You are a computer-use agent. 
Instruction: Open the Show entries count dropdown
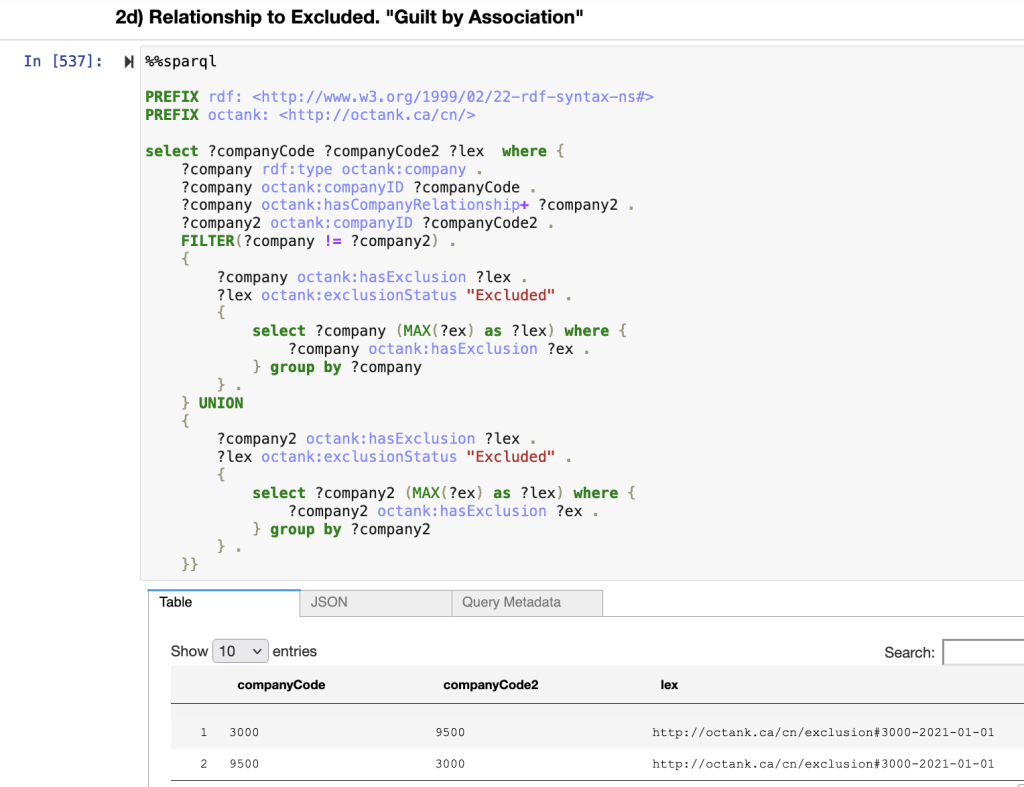(x=240, y=651)
